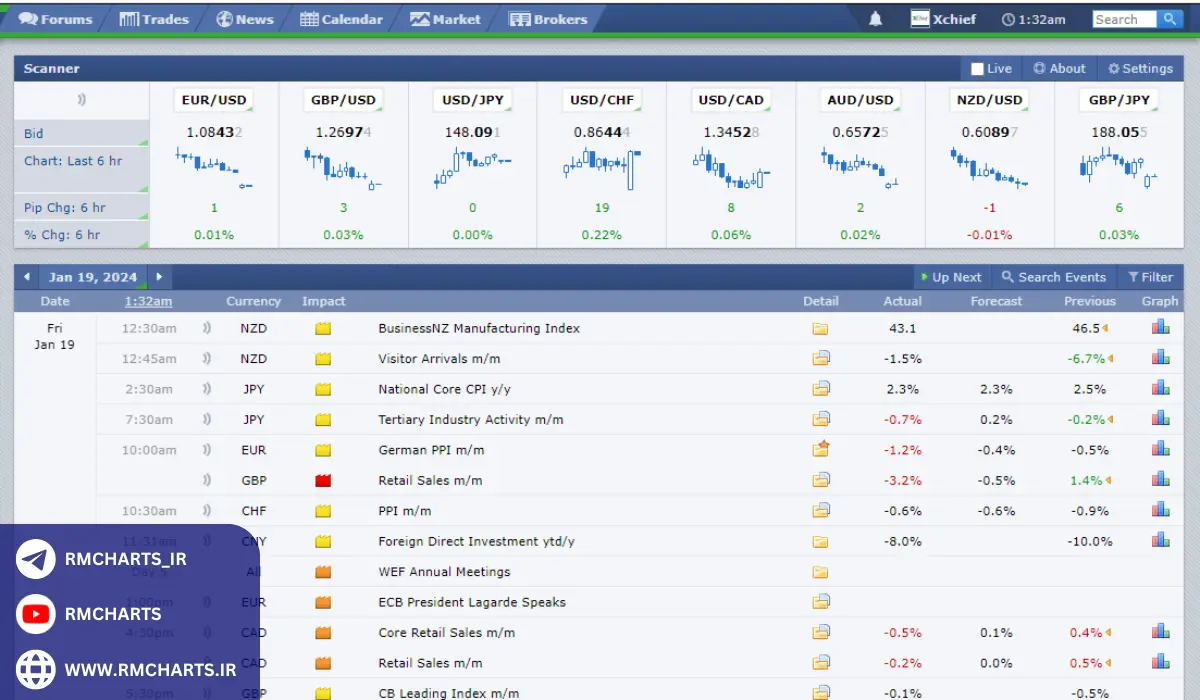The height and width of the screenshot is (700, 1200).
Task: Switch to the Forums tab
Action: [x=56, y=19]
